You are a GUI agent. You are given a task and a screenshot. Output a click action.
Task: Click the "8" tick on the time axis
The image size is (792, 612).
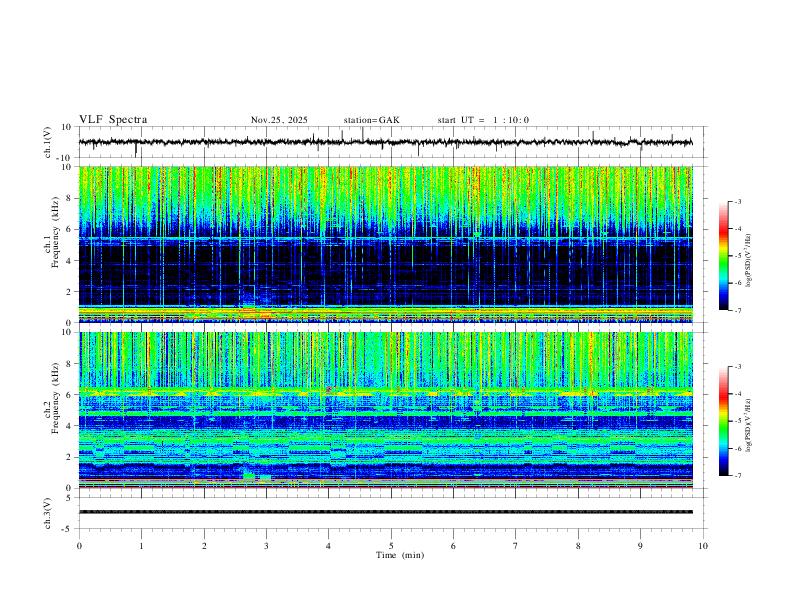pyautogui.click(x=578, y=546)
